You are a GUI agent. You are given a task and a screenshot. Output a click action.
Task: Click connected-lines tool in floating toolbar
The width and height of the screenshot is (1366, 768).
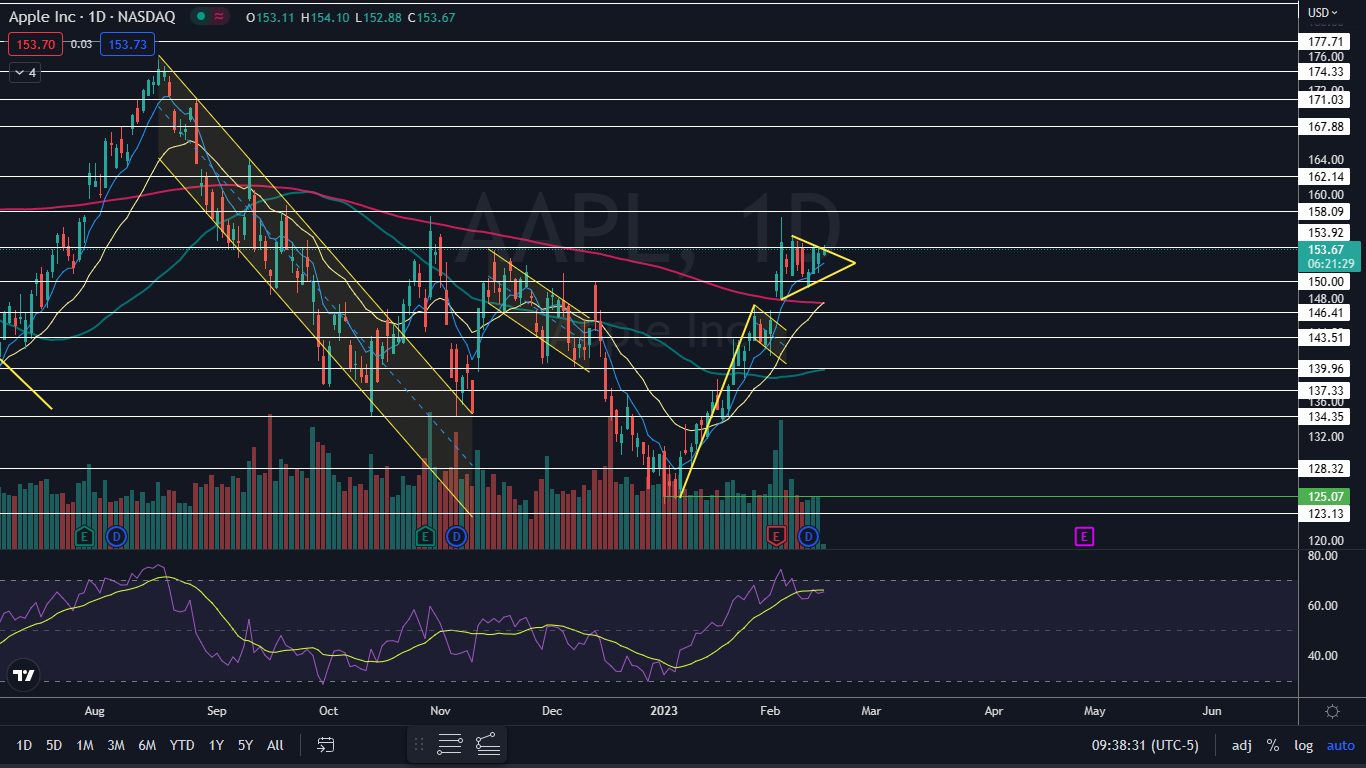(x=487, y=744)
